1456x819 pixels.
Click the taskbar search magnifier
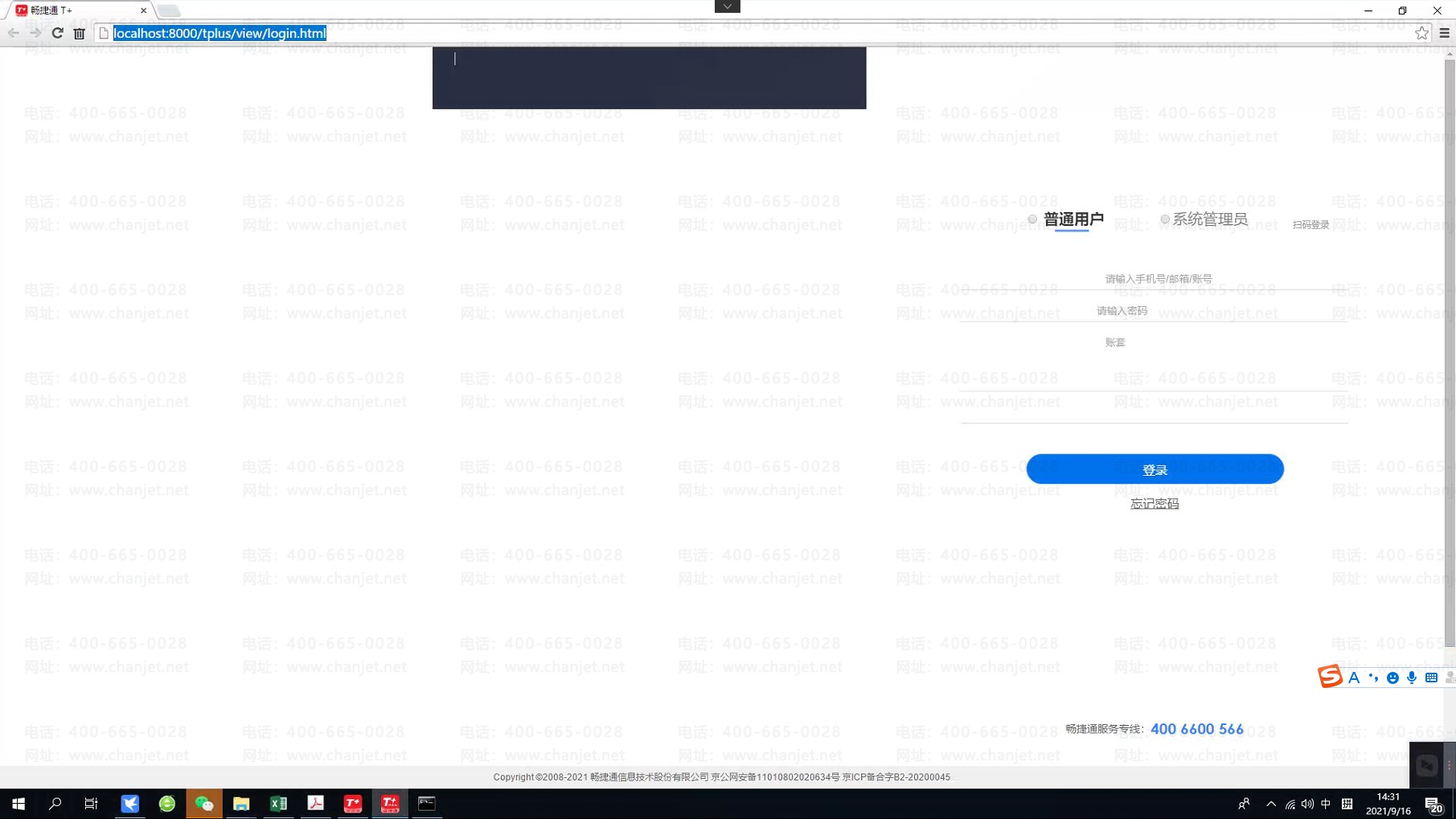pos(55,804)
